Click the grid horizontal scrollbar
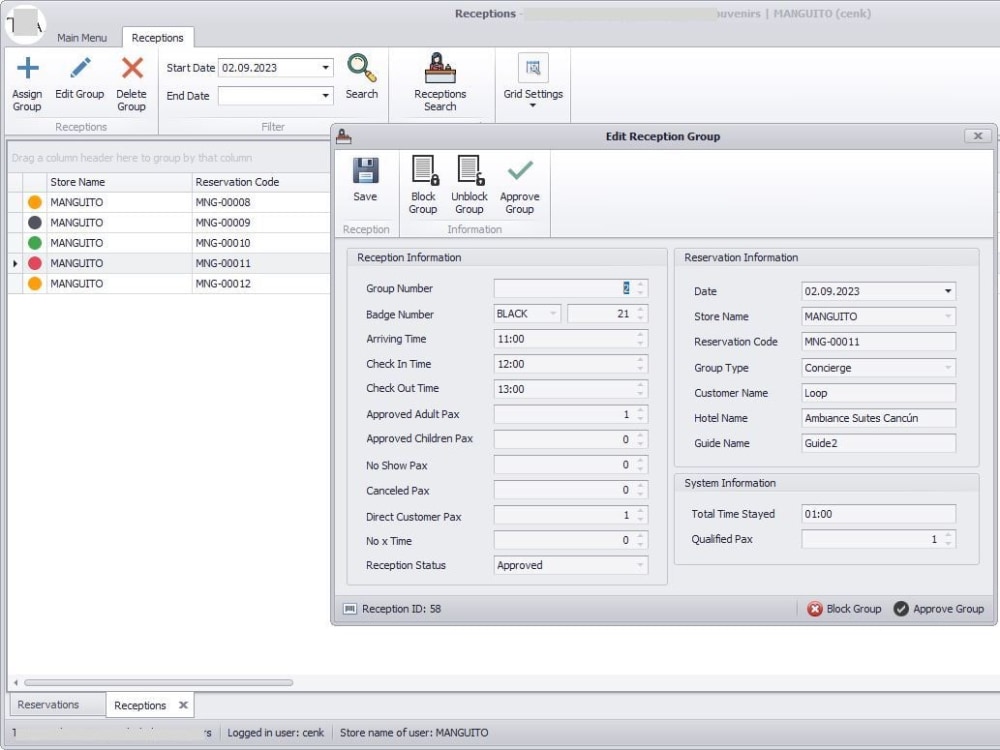The width and height of the screenshot is (1000, 750). pyautogui.click(x=158, y=682)
